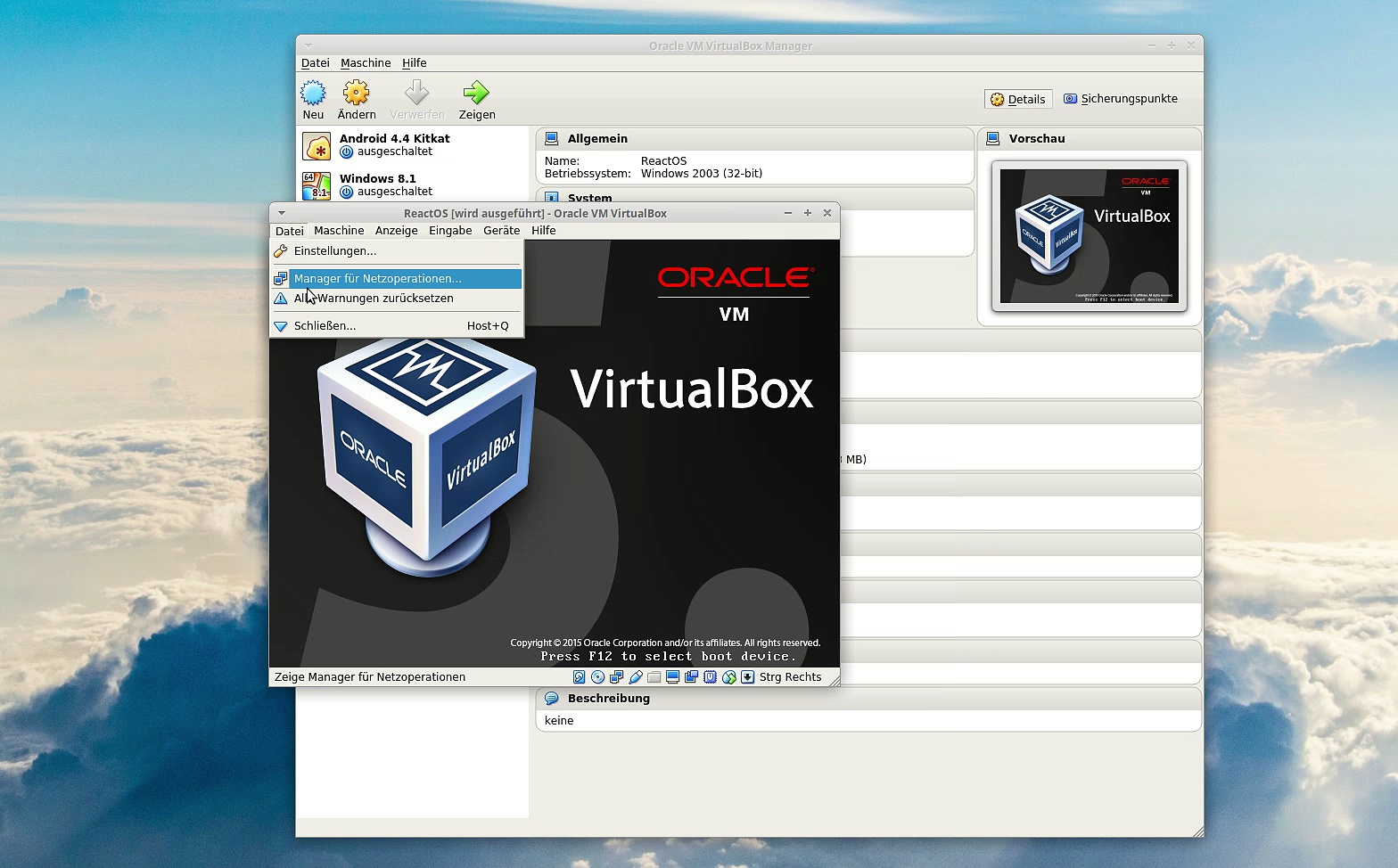Switch to Sicherungspunkte view

[1121, 99]
